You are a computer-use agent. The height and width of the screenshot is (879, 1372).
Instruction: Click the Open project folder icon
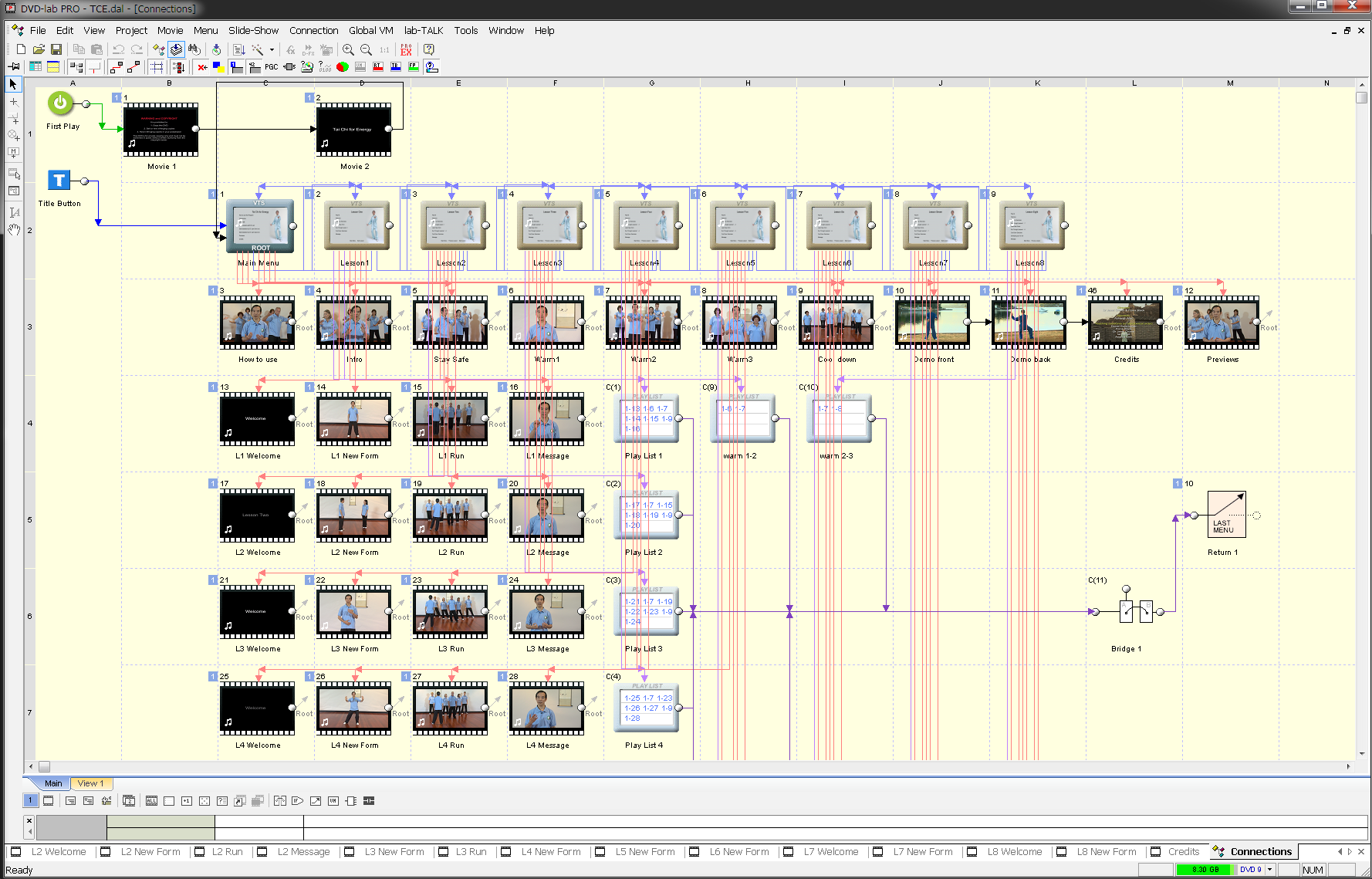tap(39, 49)
